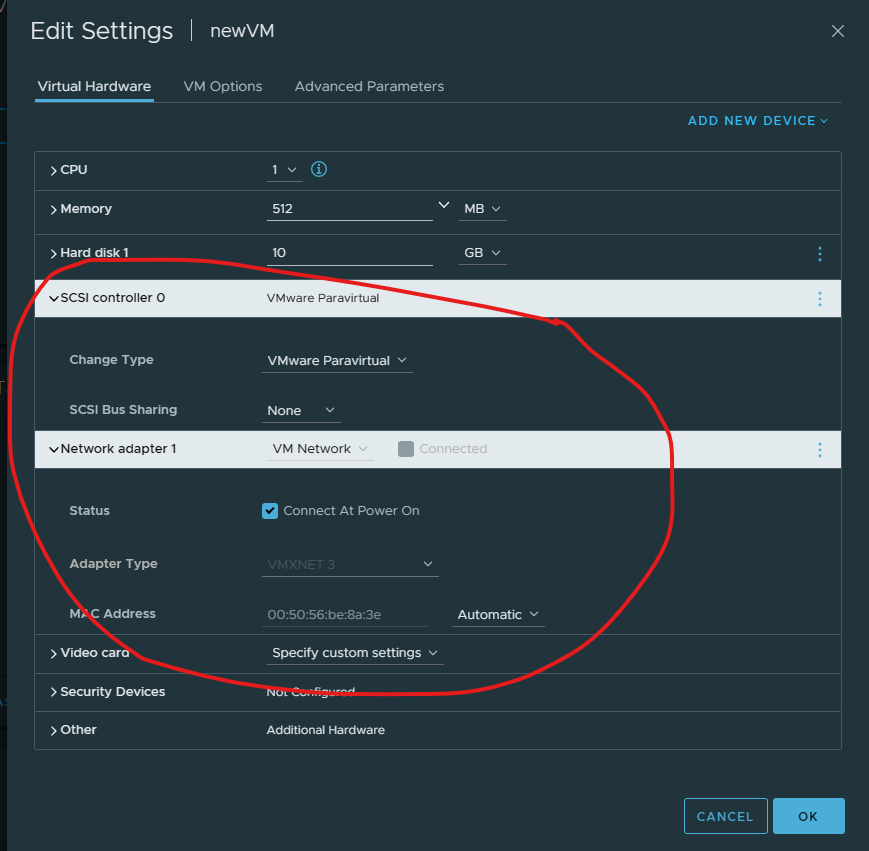Expand the CPU section
This screenshot has height=851, width=869.
[54, 171]
